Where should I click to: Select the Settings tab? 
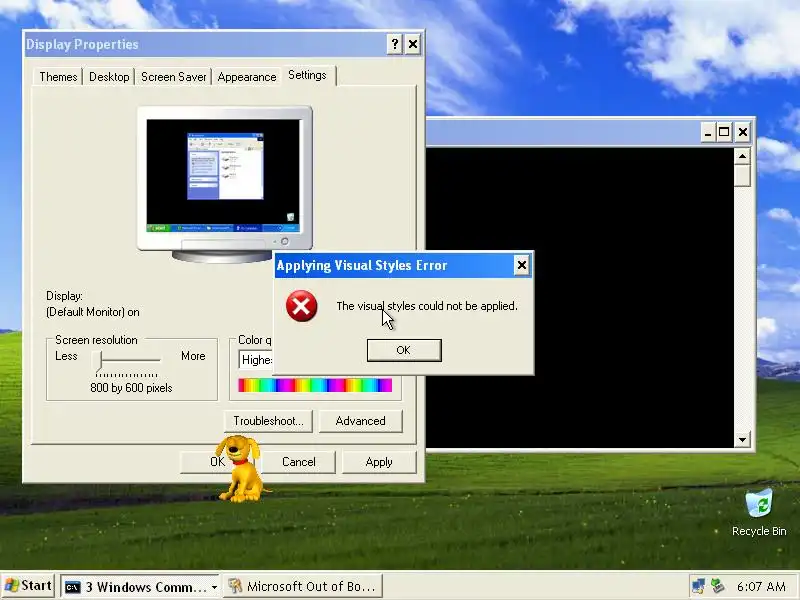(x=307, y=75)
